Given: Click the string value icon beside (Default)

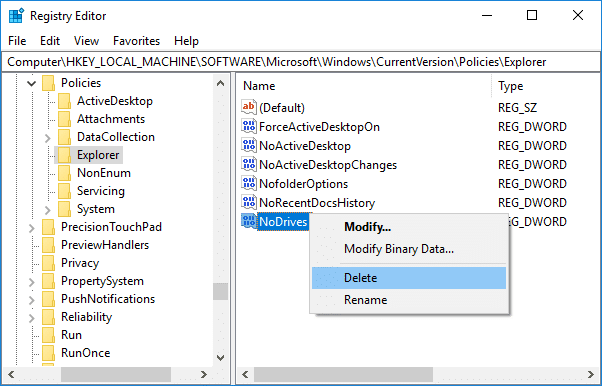Looking at the screenshot, I should coord(249,107).
